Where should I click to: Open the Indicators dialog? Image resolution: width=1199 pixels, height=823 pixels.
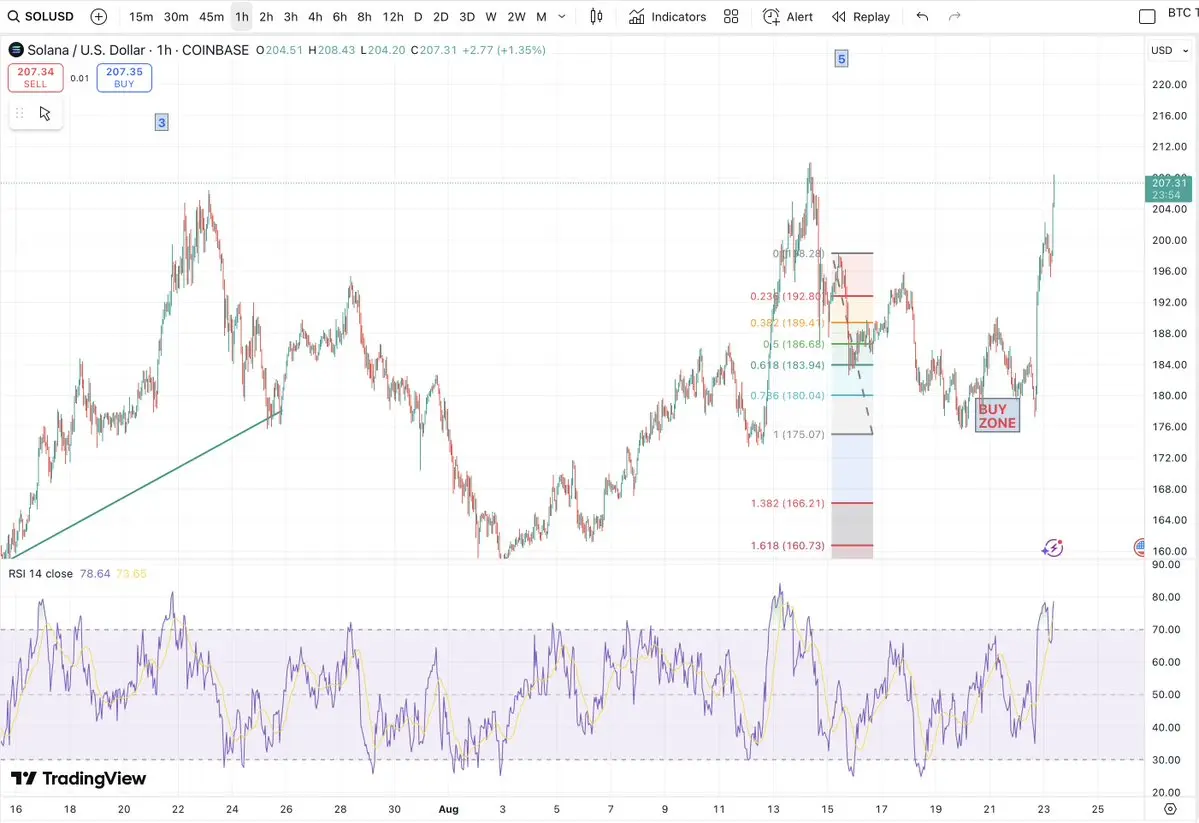(x=668, y=16)
